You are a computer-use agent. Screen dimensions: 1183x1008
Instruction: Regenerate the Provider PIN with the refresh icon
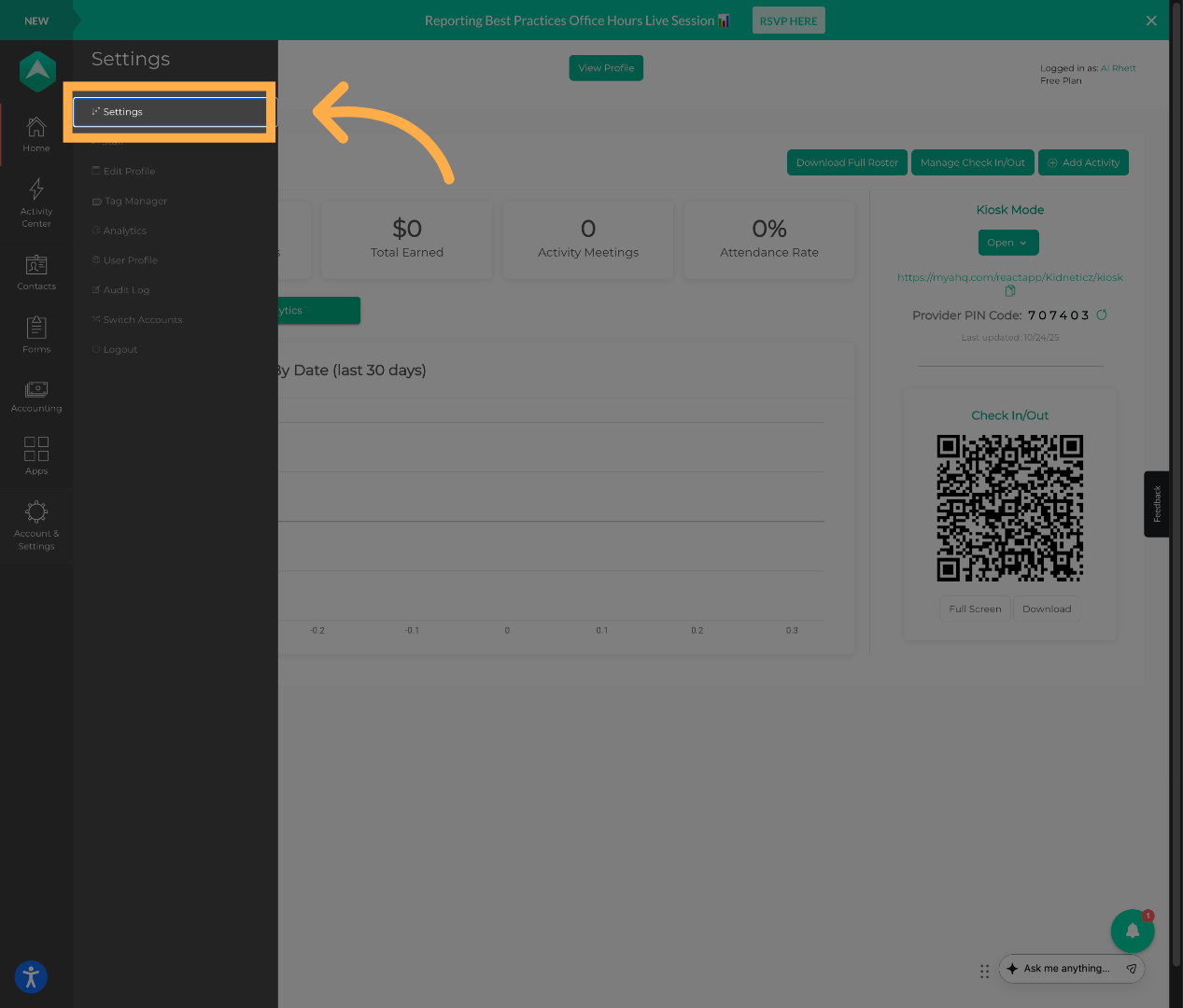[1102, 315]
